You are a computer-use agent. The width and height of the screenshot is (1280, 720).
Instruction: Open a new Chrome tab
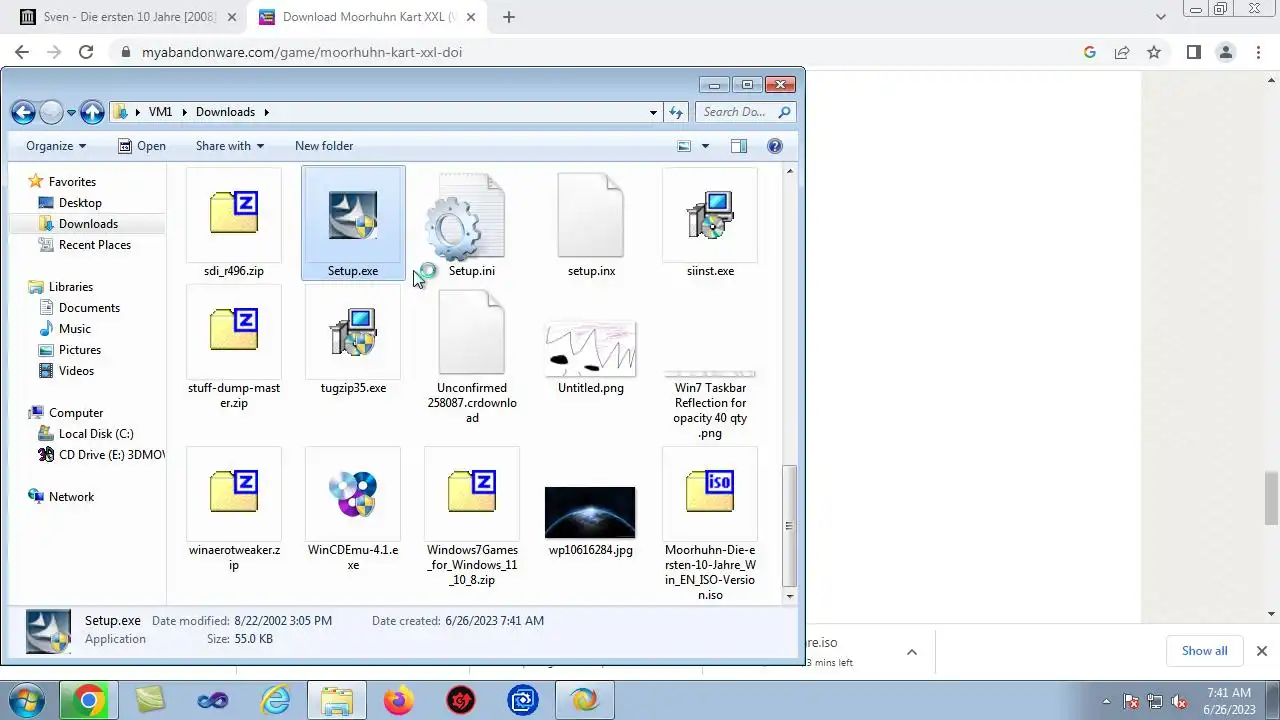click(x=509, y=17)
